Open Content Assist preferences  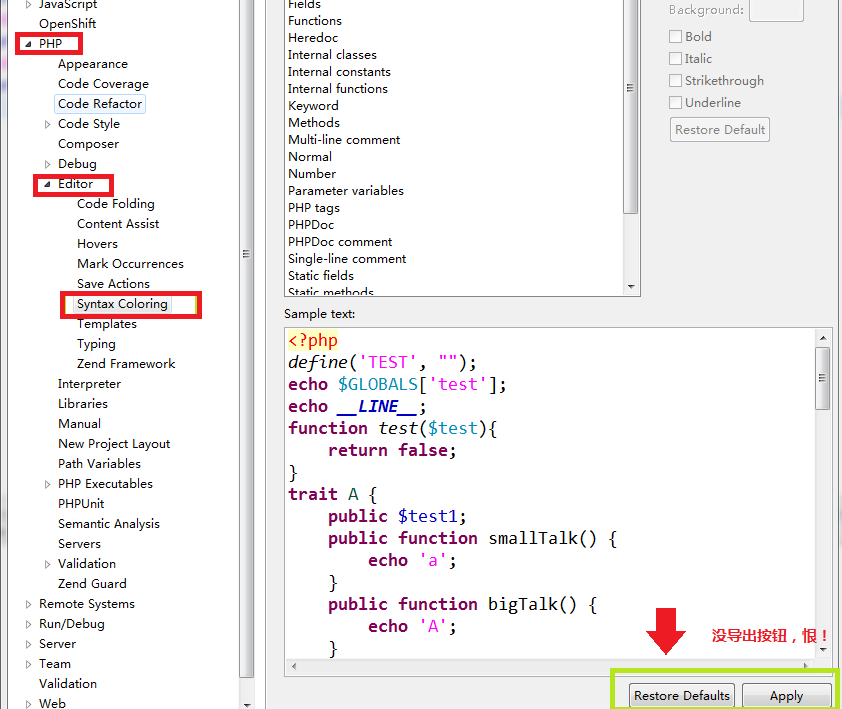point(118,223)
